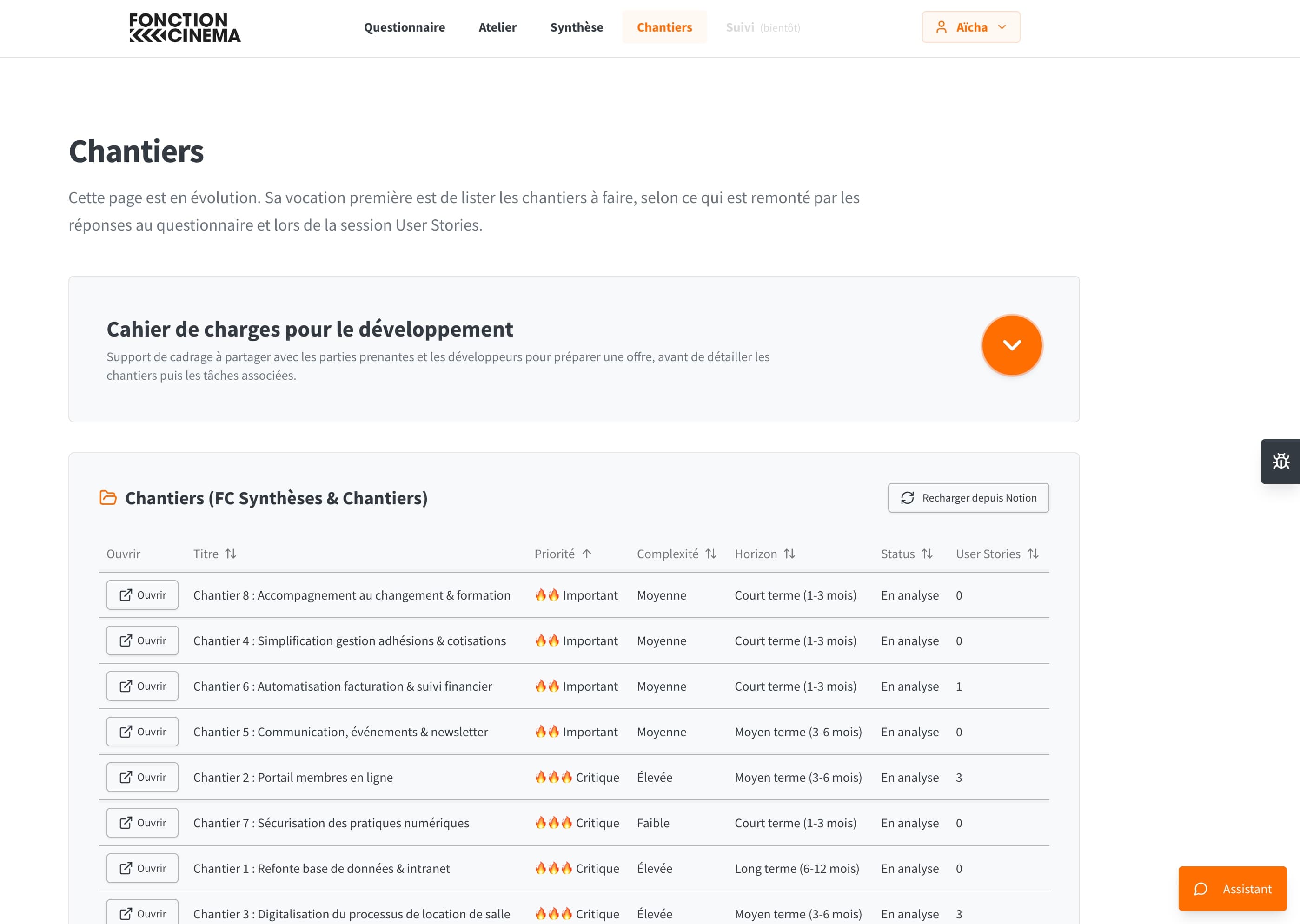
Task: Go to the Synthèse tab
Action: pyautogui.click(x=576, y=27)
